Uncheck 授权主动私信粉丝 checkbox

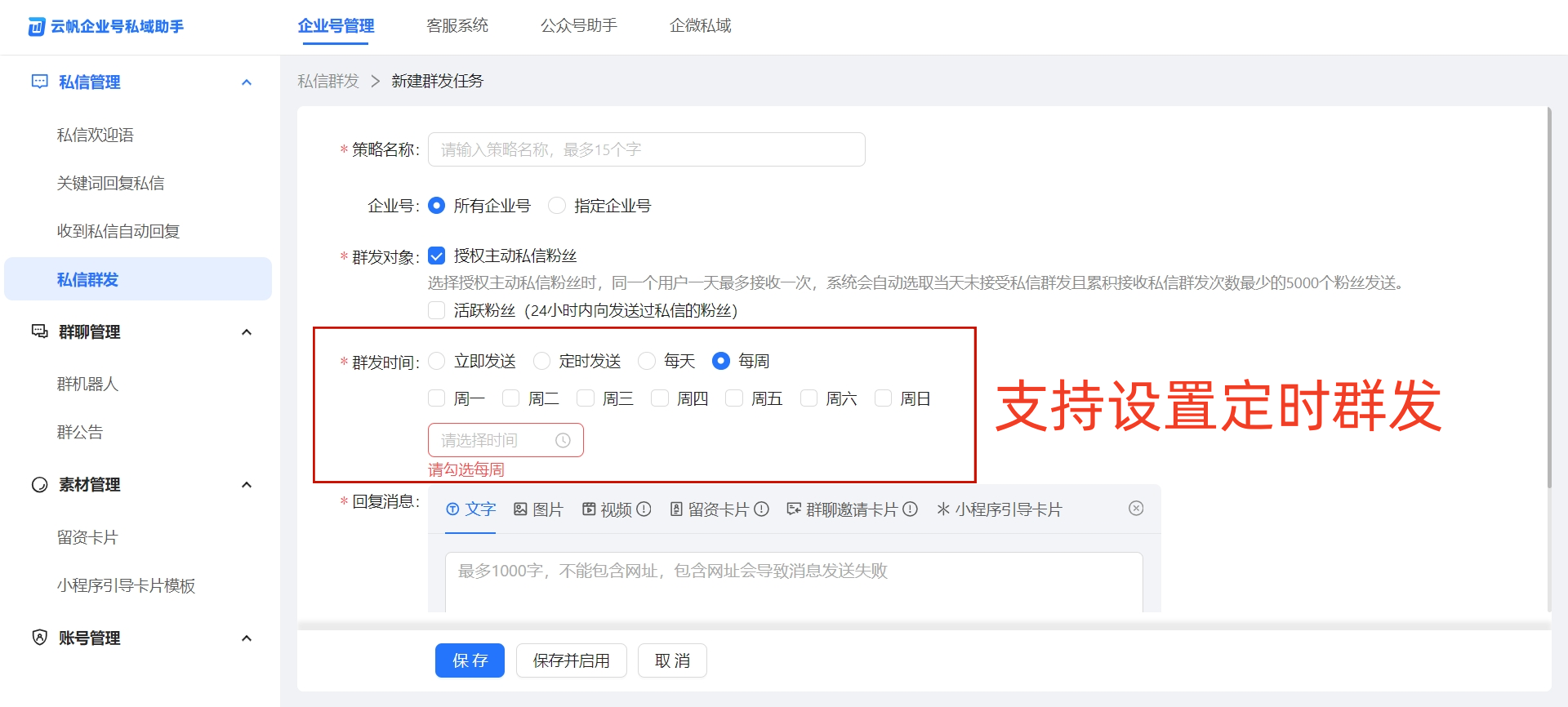pos(437,256)
